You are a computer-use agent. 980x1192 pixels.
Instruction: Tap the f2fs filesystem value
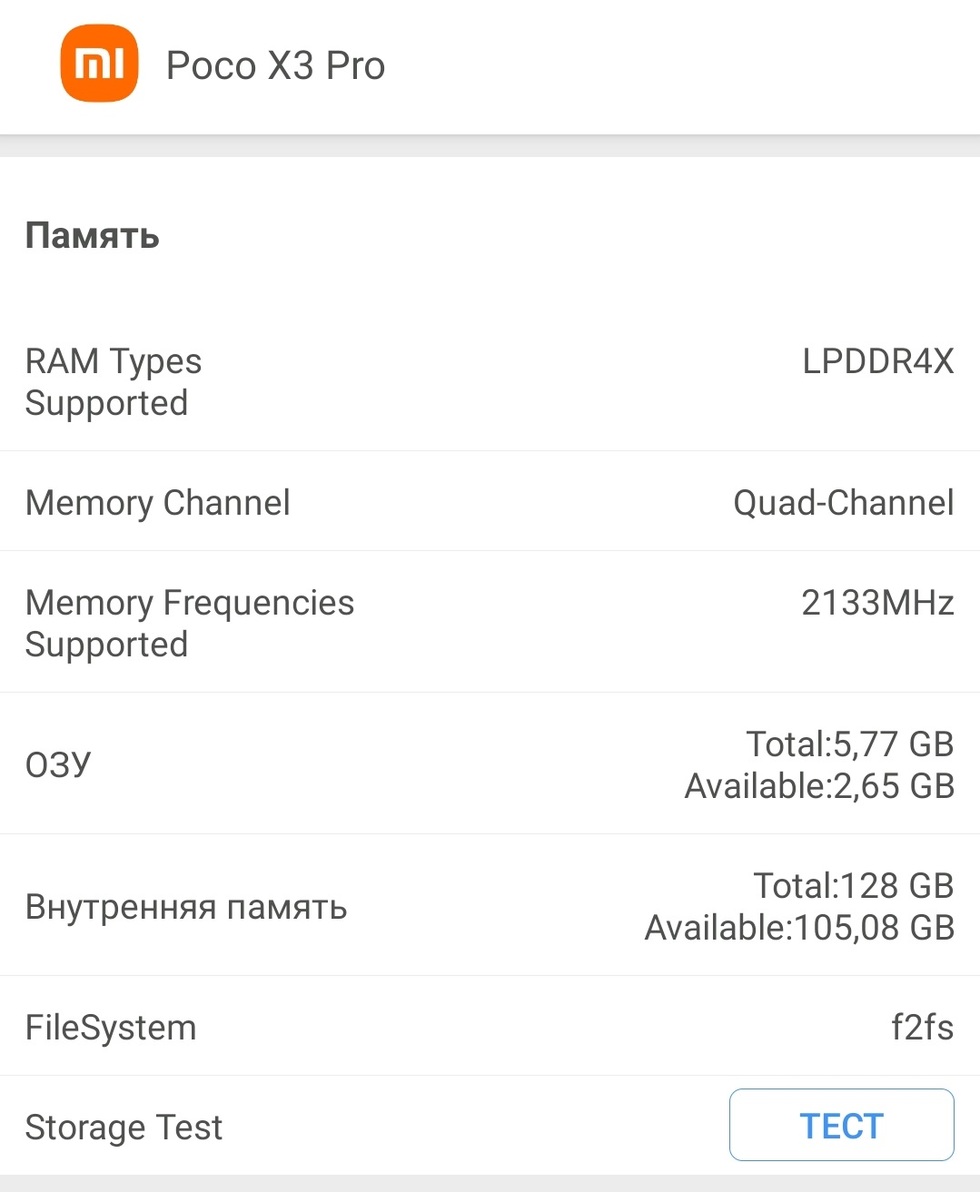[922, 1028]
